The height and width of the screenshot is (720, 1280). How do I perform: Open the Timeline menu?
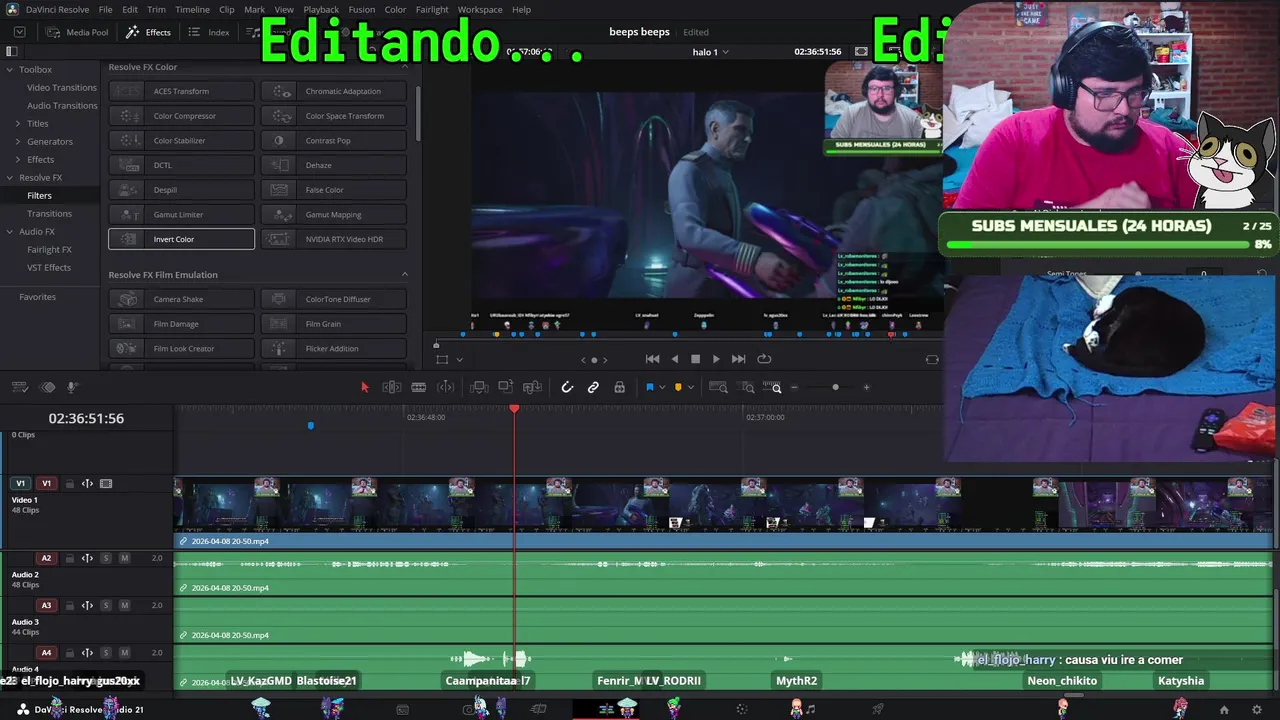pos(192,9)
